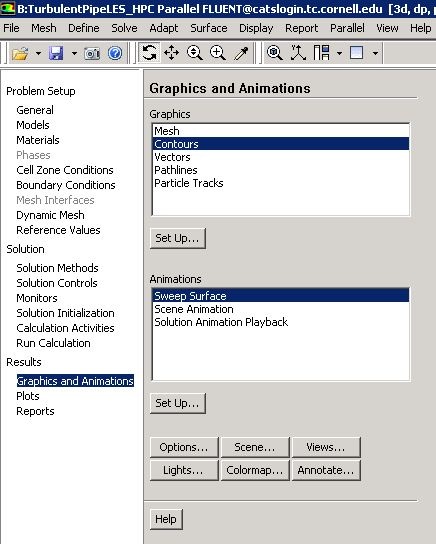The width and height of the screenshot is (436, 544).
Task: Open Boundary Conditions in navigation tree
Action: pyautogui.click(x=66, y=185)
